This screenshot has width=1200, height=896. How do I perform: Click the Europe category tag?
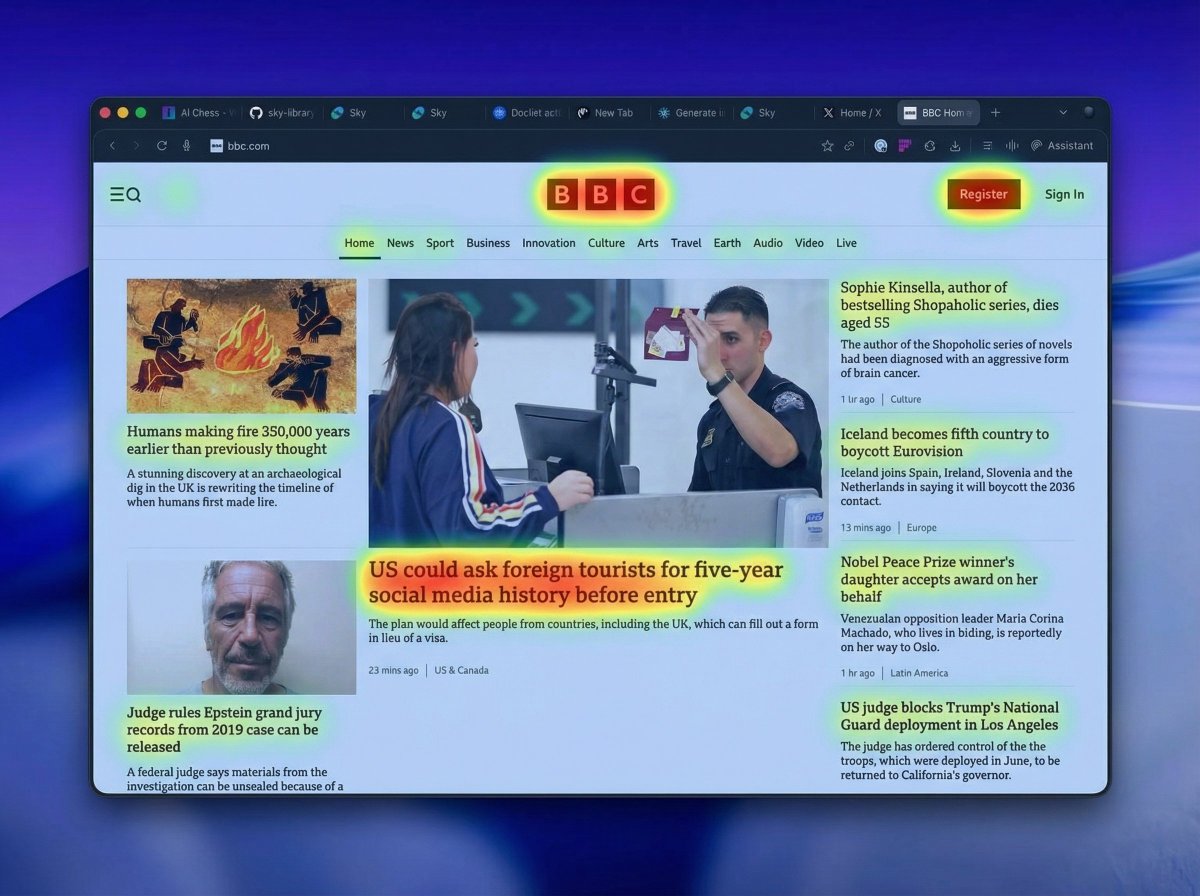(922, 527)
